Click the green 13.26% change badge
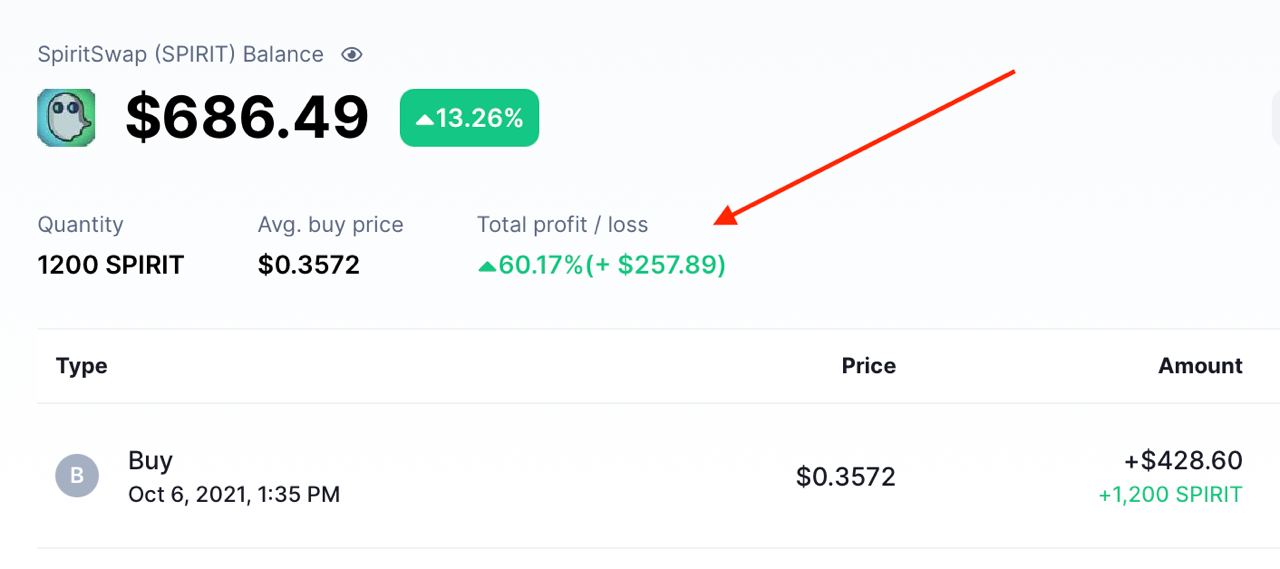This screenshot has width=1280, height=569. click(469, 118)
